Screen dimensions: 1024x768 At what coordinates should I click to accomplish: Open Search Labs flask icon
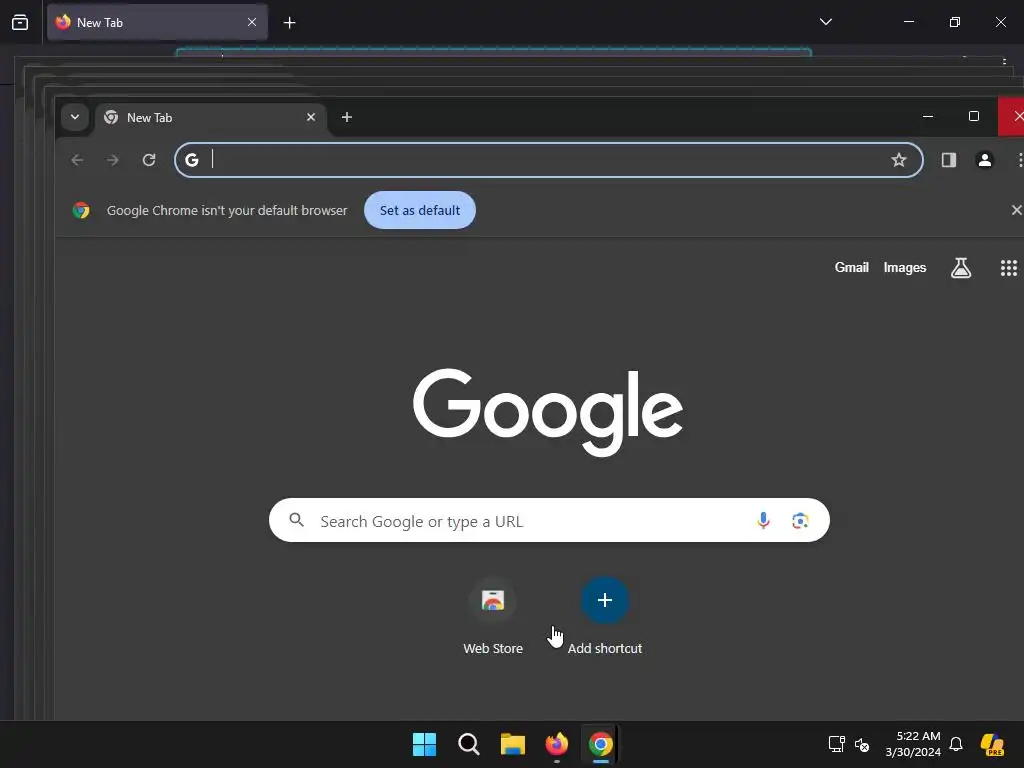(x=961, y=268)
